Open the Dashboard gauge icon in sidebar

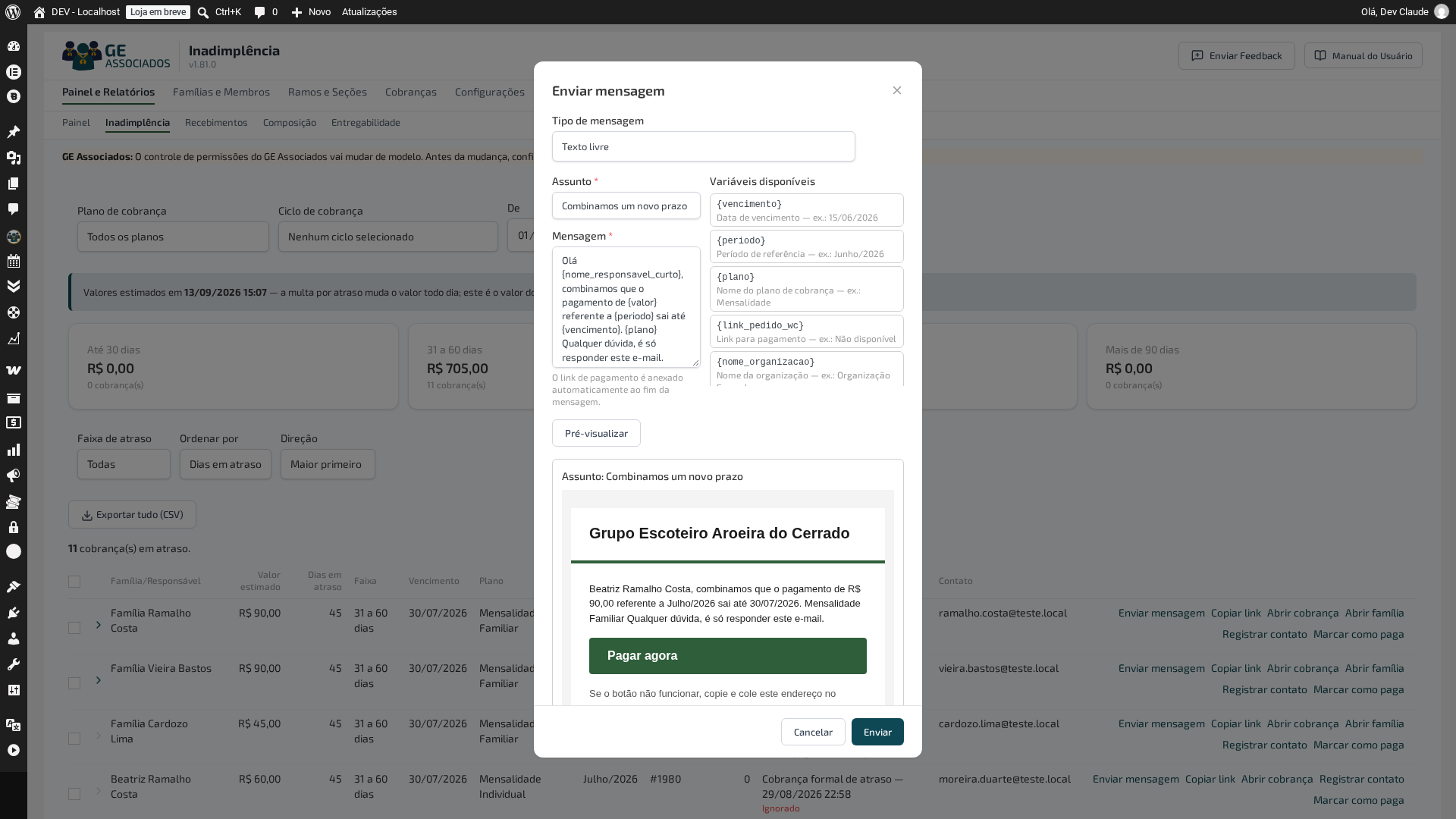click(14, 46)
